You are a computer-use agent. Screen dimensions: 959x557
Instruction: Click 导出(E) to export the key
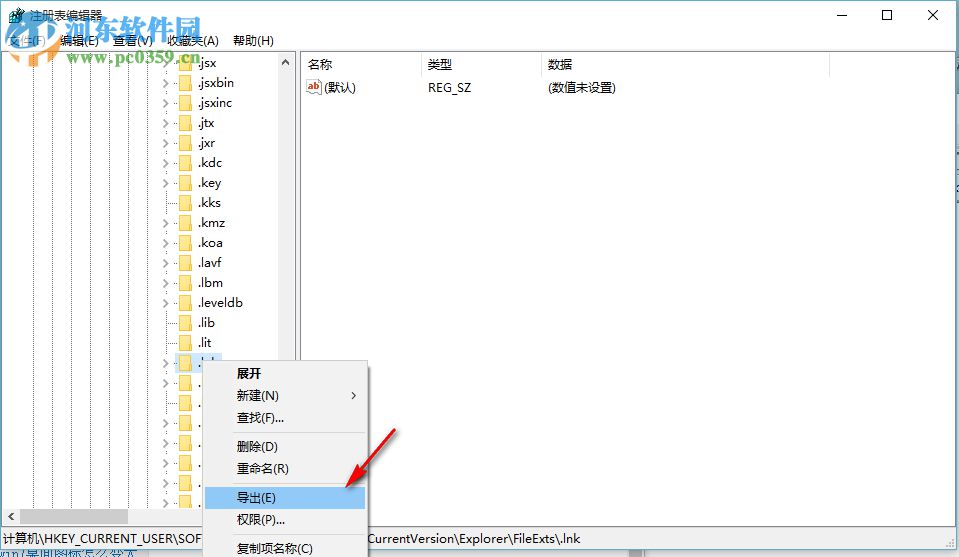click(x=285, y=498)
